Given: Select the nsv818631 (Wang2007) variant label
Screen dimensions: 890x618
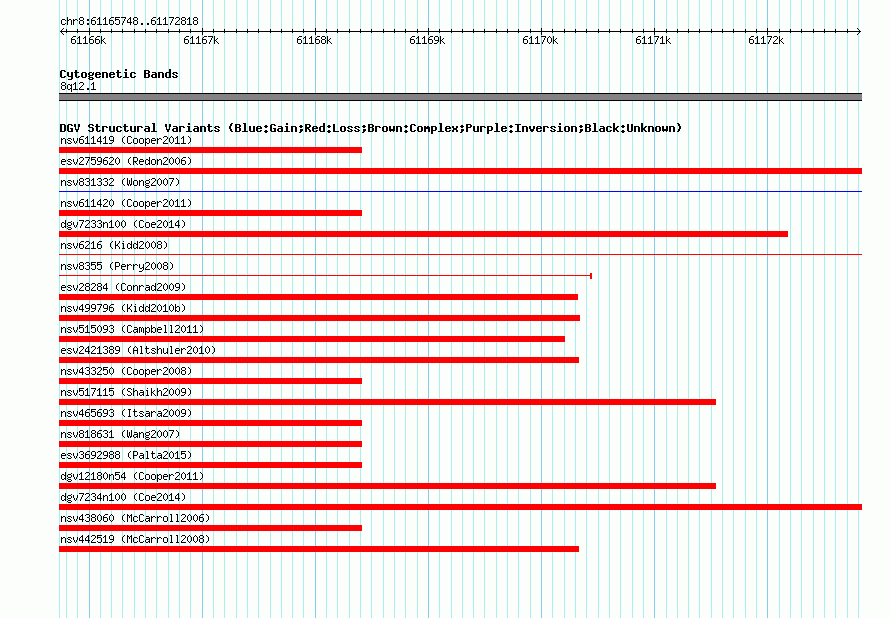Looking at the screenshot, I should pyautogui.click(x=120, y=434).
